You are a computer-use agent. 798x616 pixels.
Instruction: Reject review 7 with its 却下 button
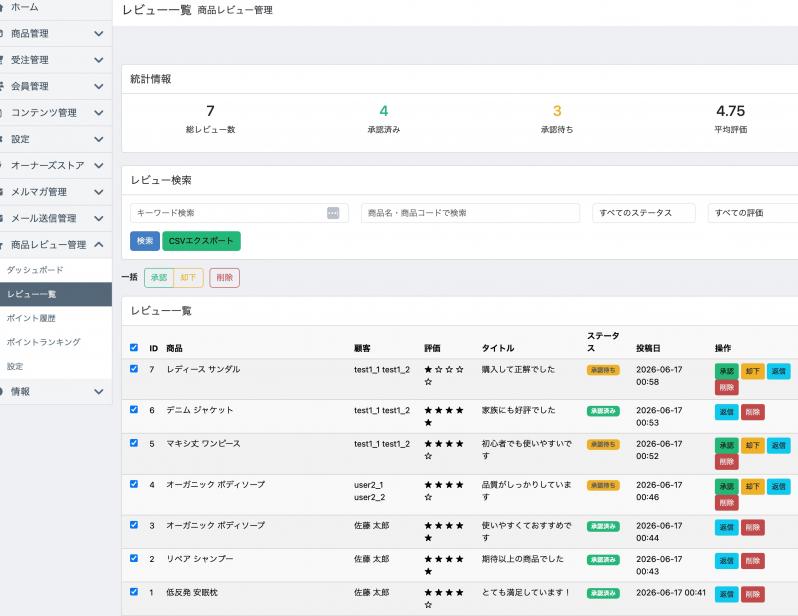(x=753, y=371)
